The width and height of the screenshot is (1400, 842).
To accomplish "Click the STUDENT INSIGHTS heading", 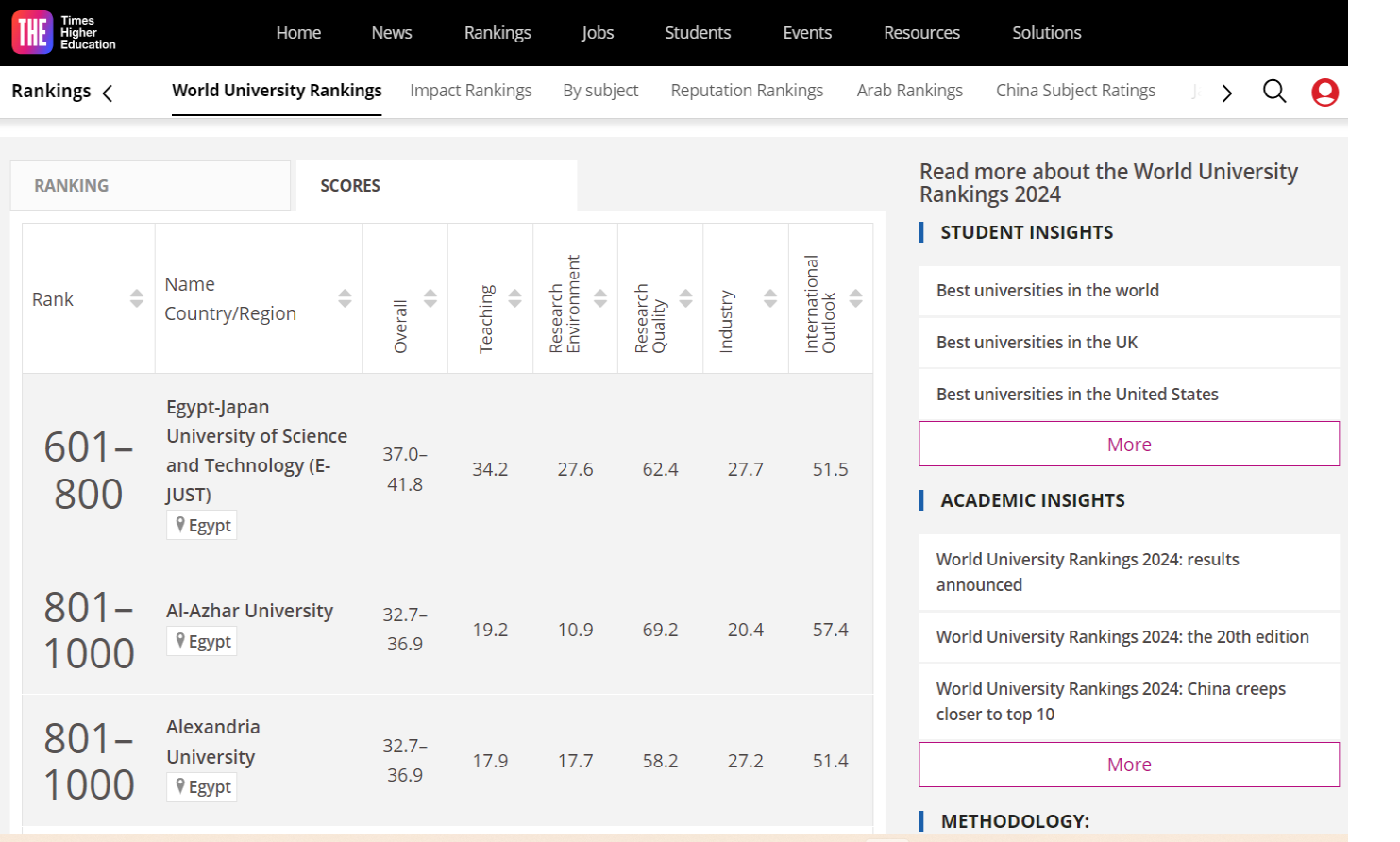I will tap(1027, 232).
